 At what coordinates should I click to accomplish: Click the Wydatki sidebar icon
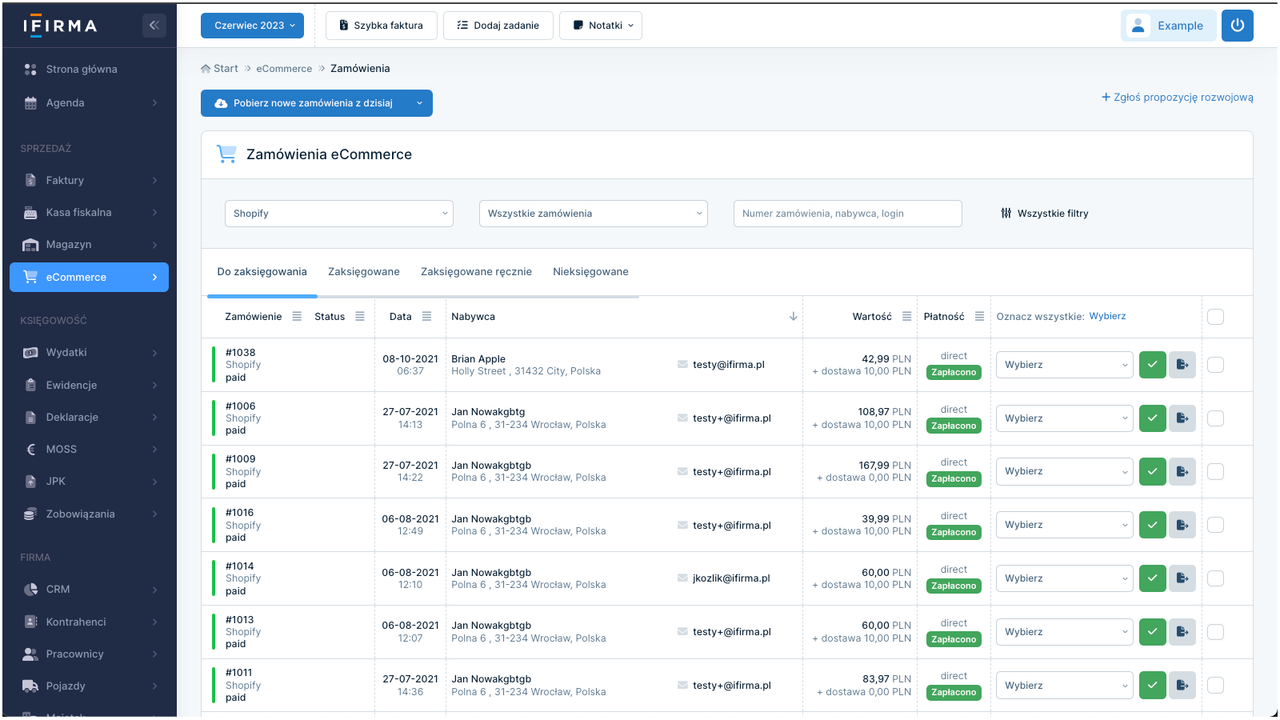30,353
